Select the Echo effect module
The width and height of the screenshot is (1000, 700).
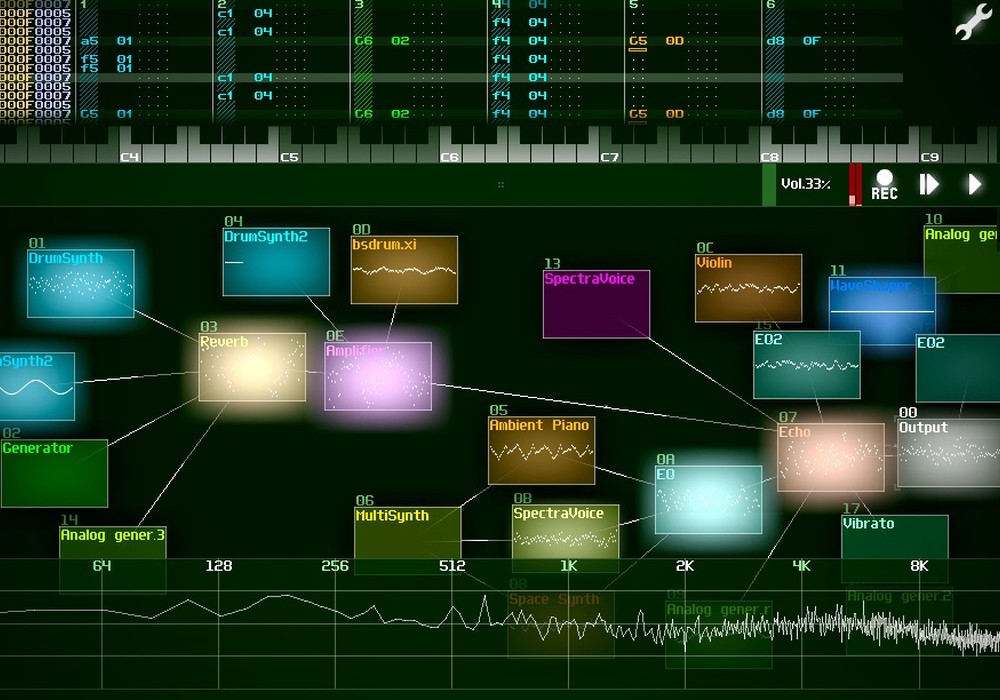click(x=831, y=457)
